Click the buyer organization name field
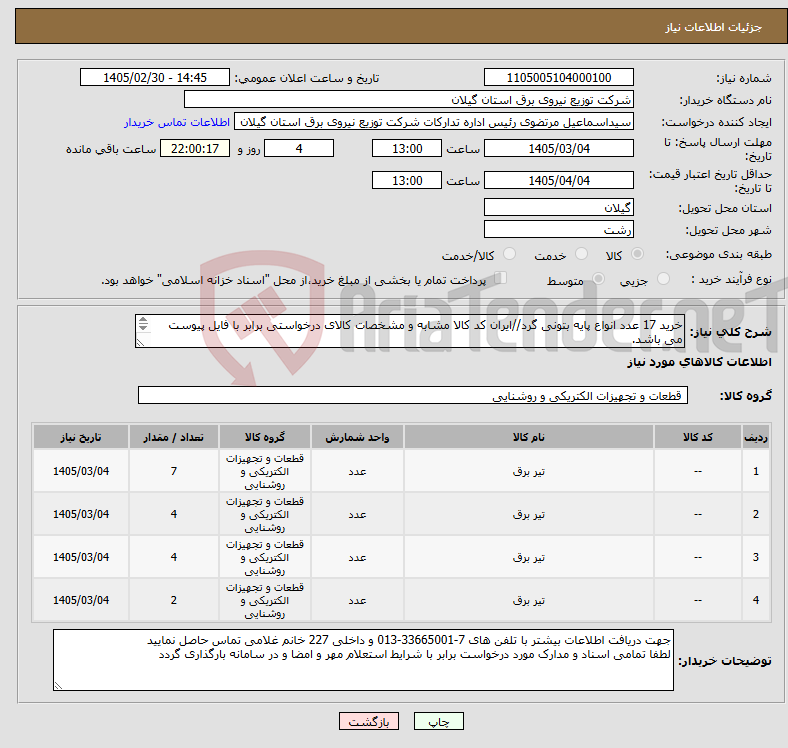 point(409,100)
